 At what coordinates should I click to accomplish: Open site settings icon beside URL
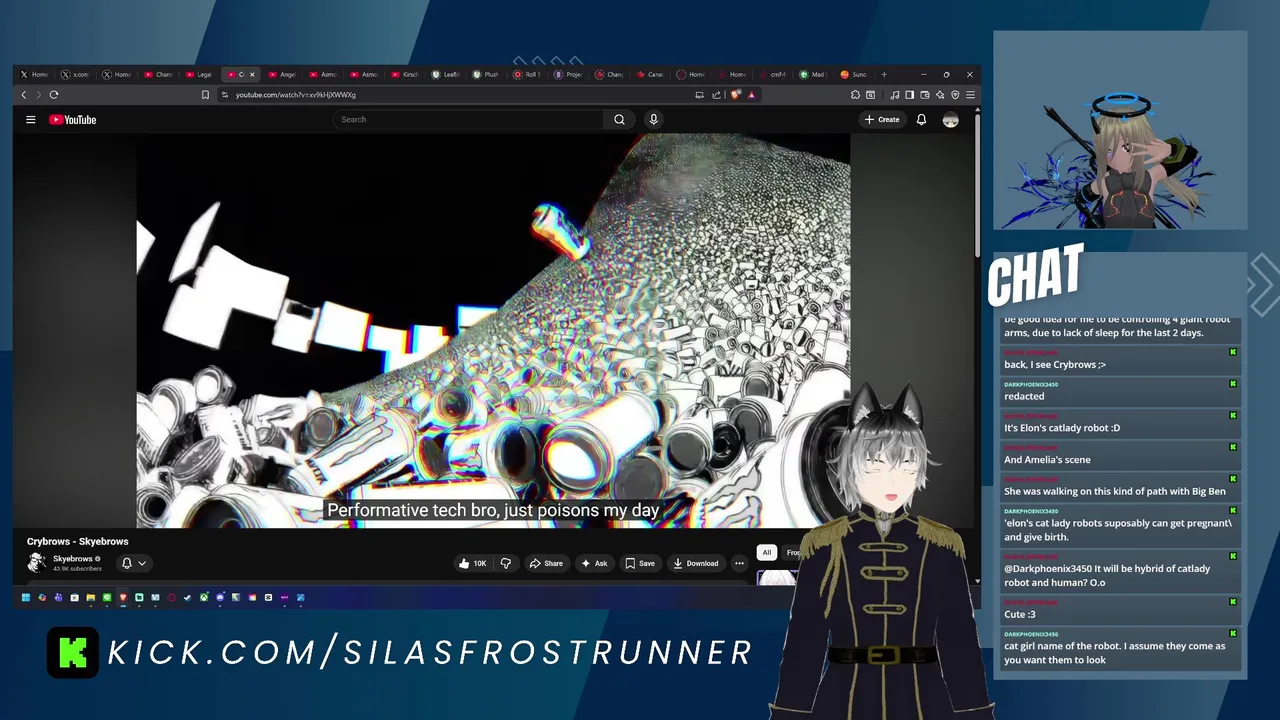click(226, 94)
